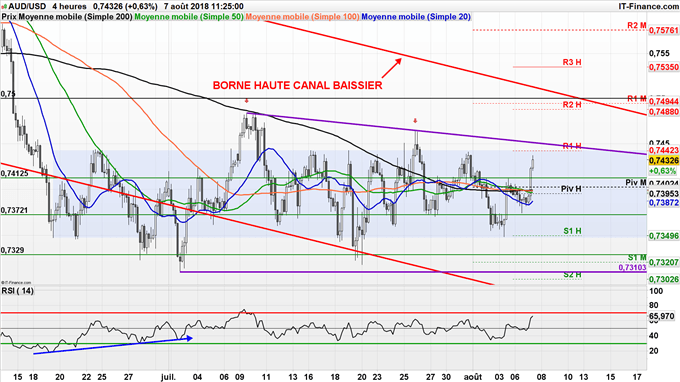Click the juil. date on time axis

pos(168,377)
